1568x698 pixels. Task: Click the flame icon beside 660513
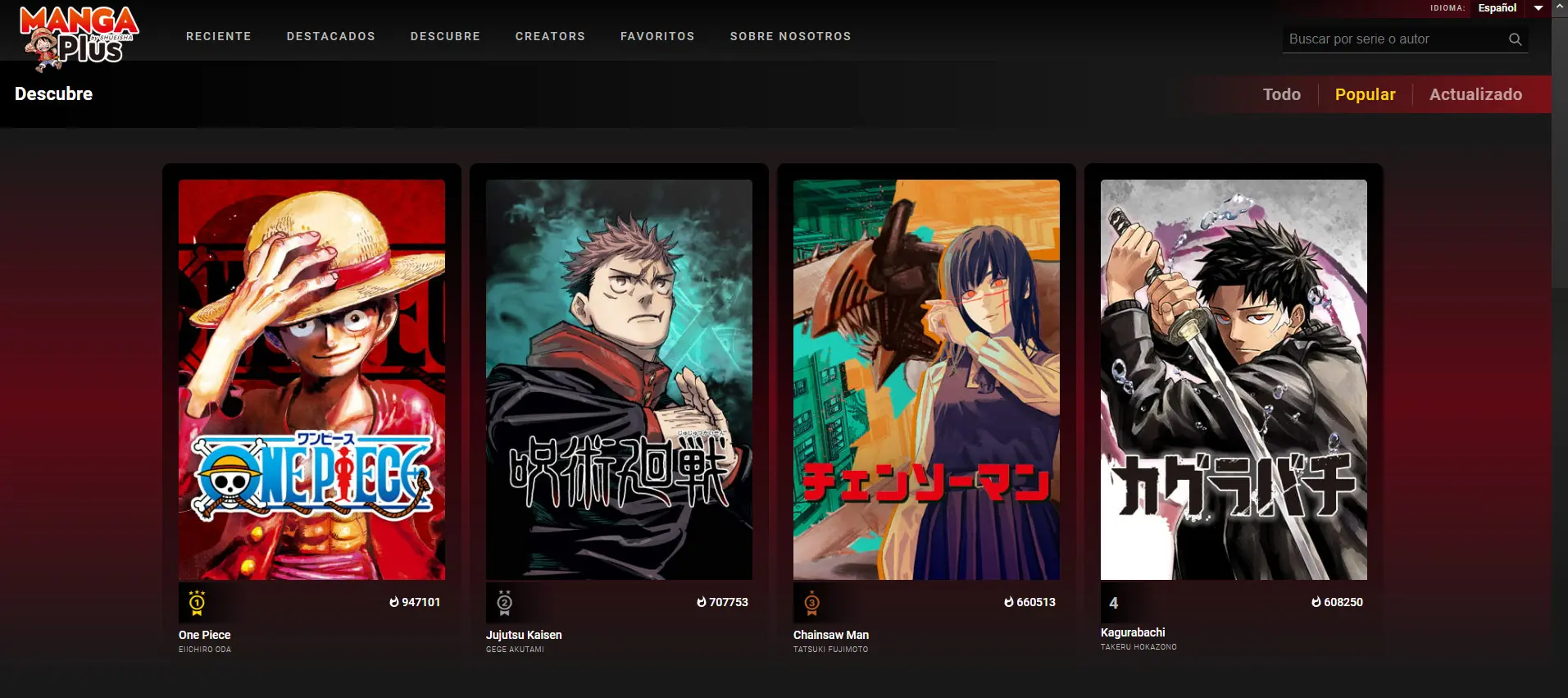(1009, 602)
